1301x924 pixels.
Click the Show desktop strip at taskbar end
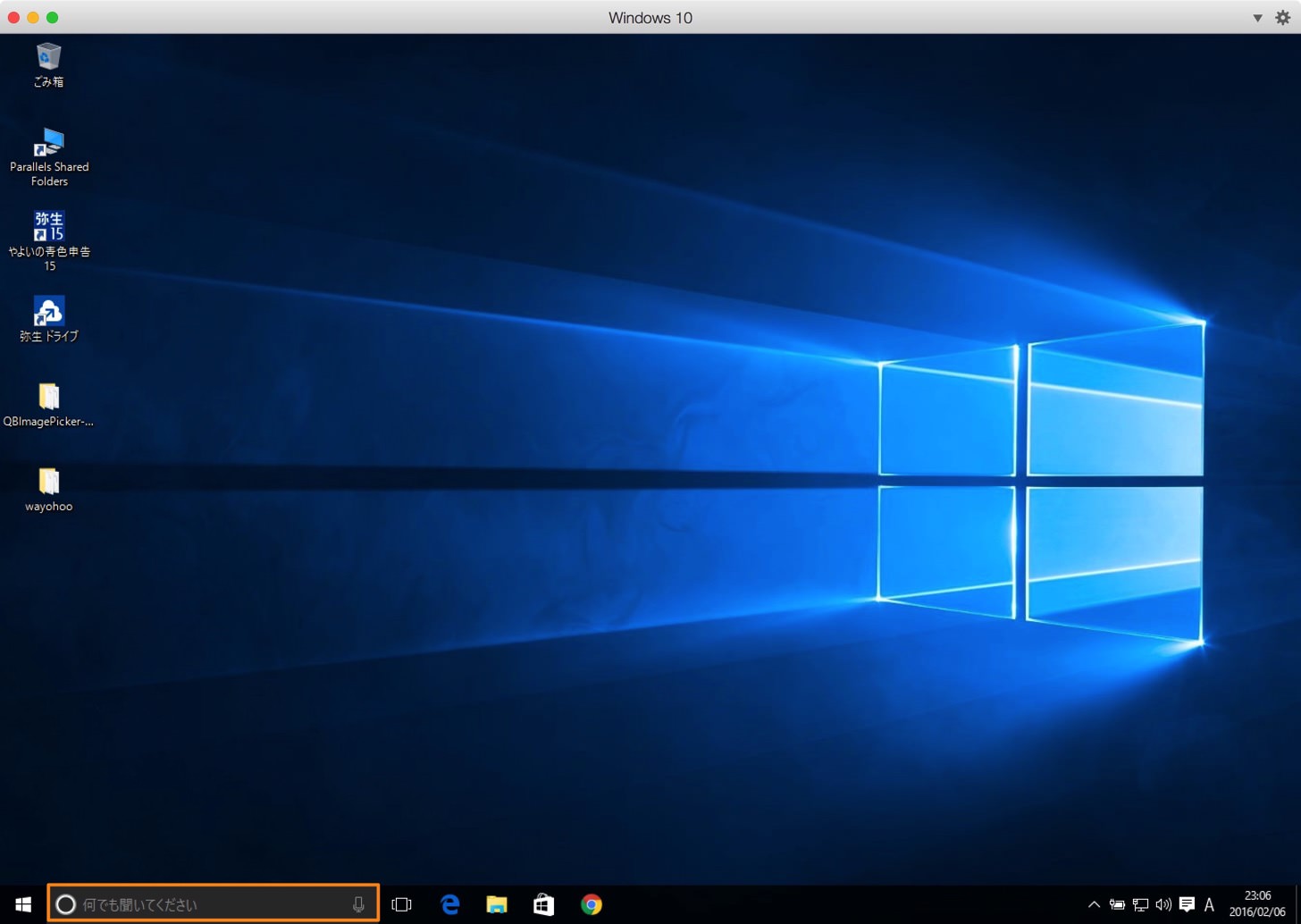pos(1297,904)
